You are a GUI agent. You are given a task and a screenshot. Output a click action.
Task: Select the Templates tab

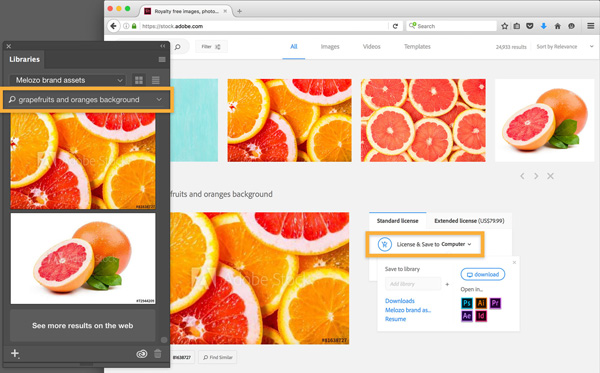point(417,47)
